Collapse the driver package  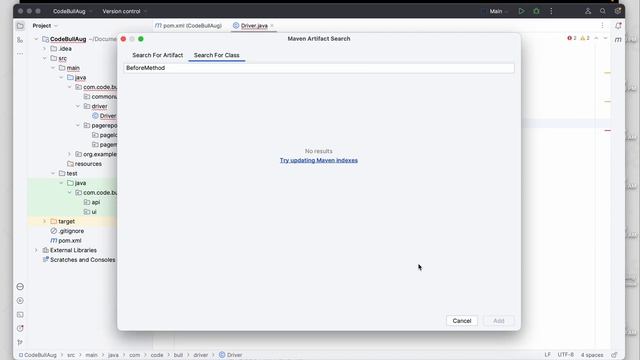point(78,106)
